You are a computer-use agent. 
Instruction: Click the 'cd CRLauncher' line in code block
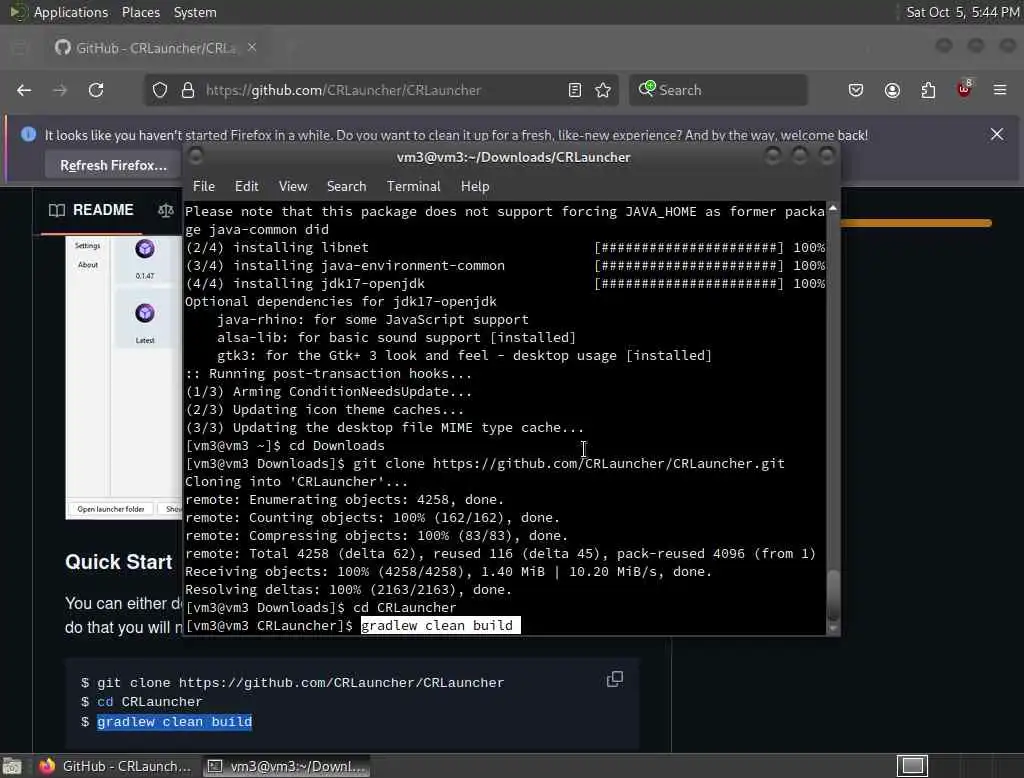[150, 702]
